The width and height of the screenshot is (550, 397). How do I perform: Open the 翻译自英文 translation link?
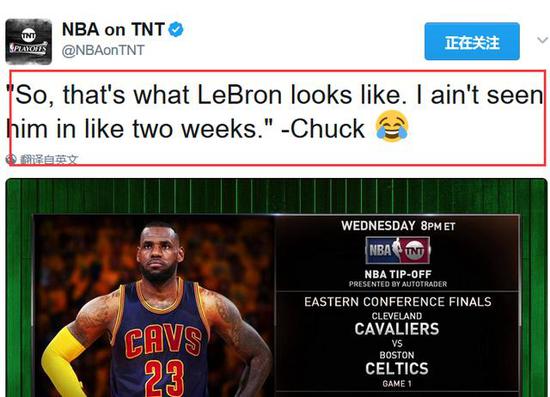click(48, 160)
